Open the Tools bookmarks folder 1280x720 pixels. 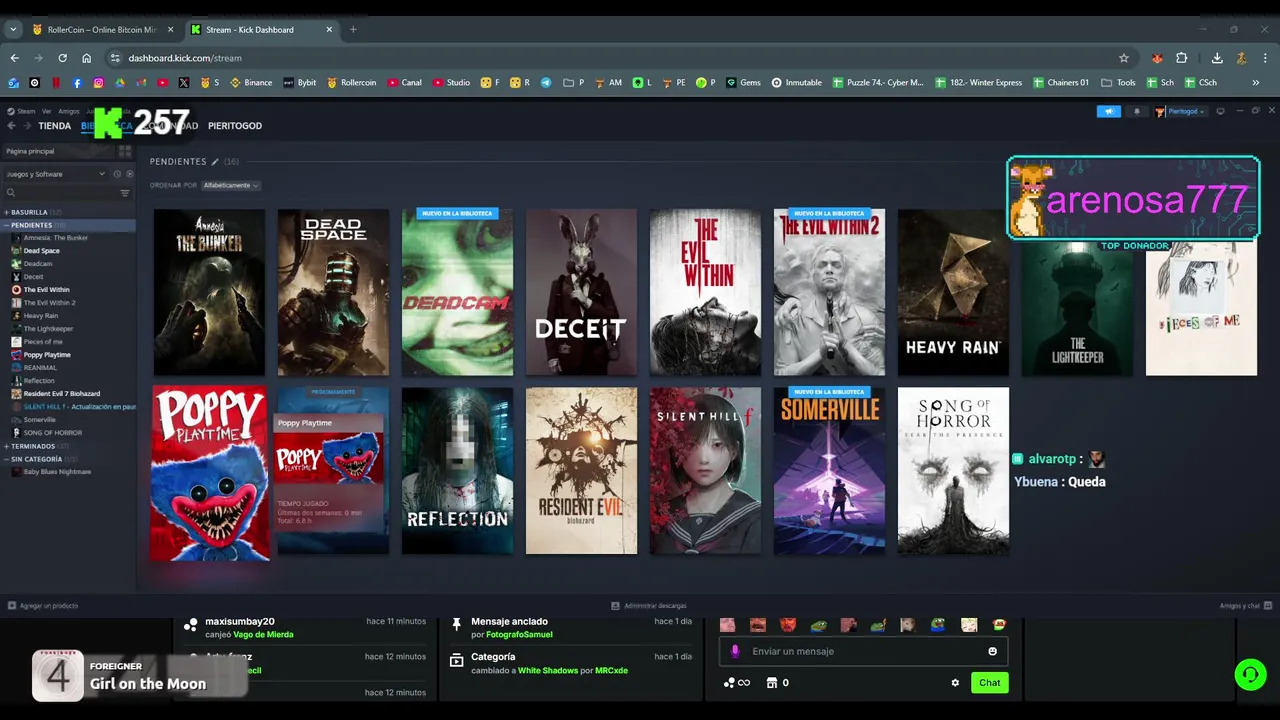[1118, 83]
